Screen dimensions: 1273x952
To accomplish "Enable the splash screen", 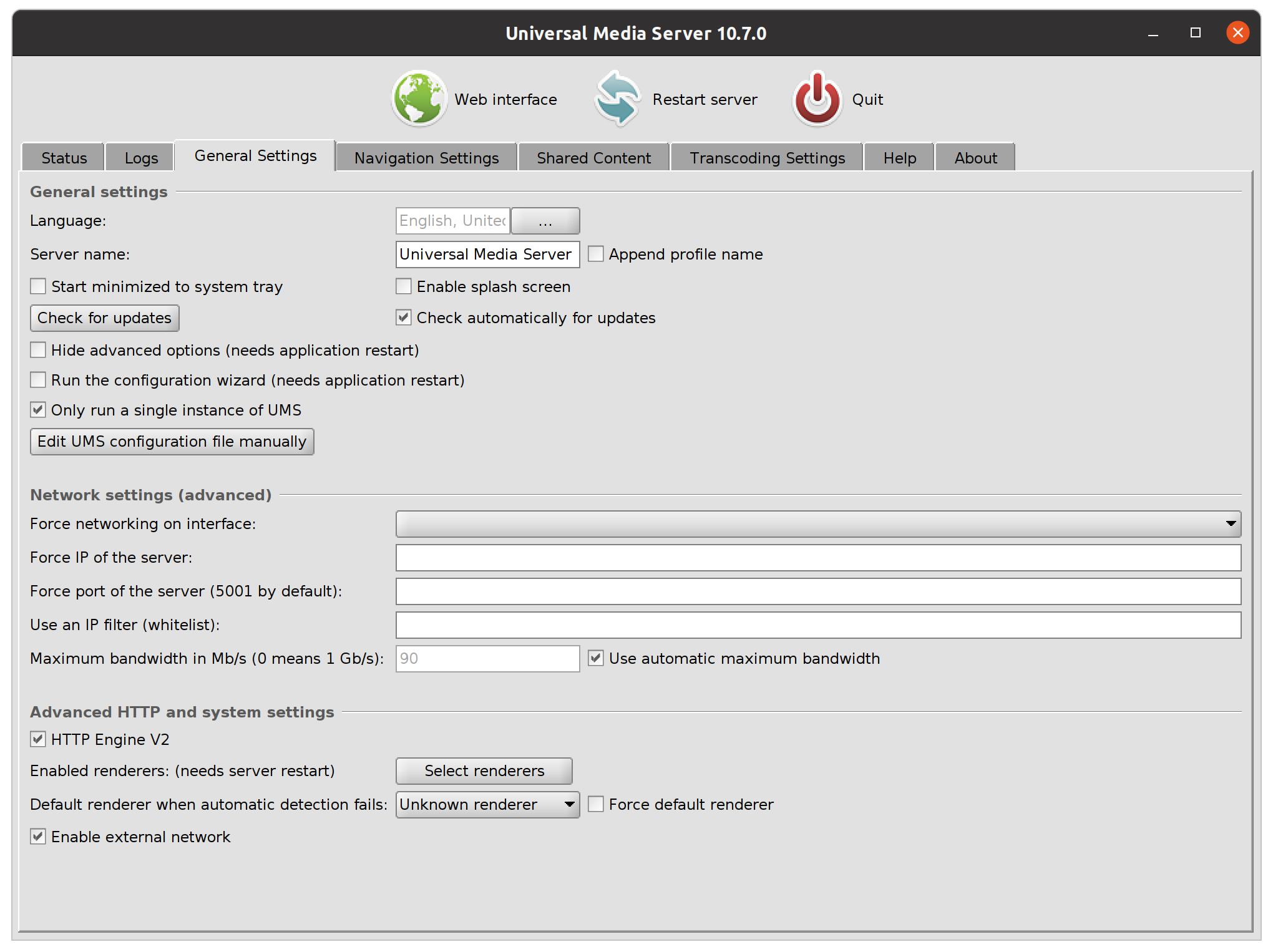I will coord(404,286).
